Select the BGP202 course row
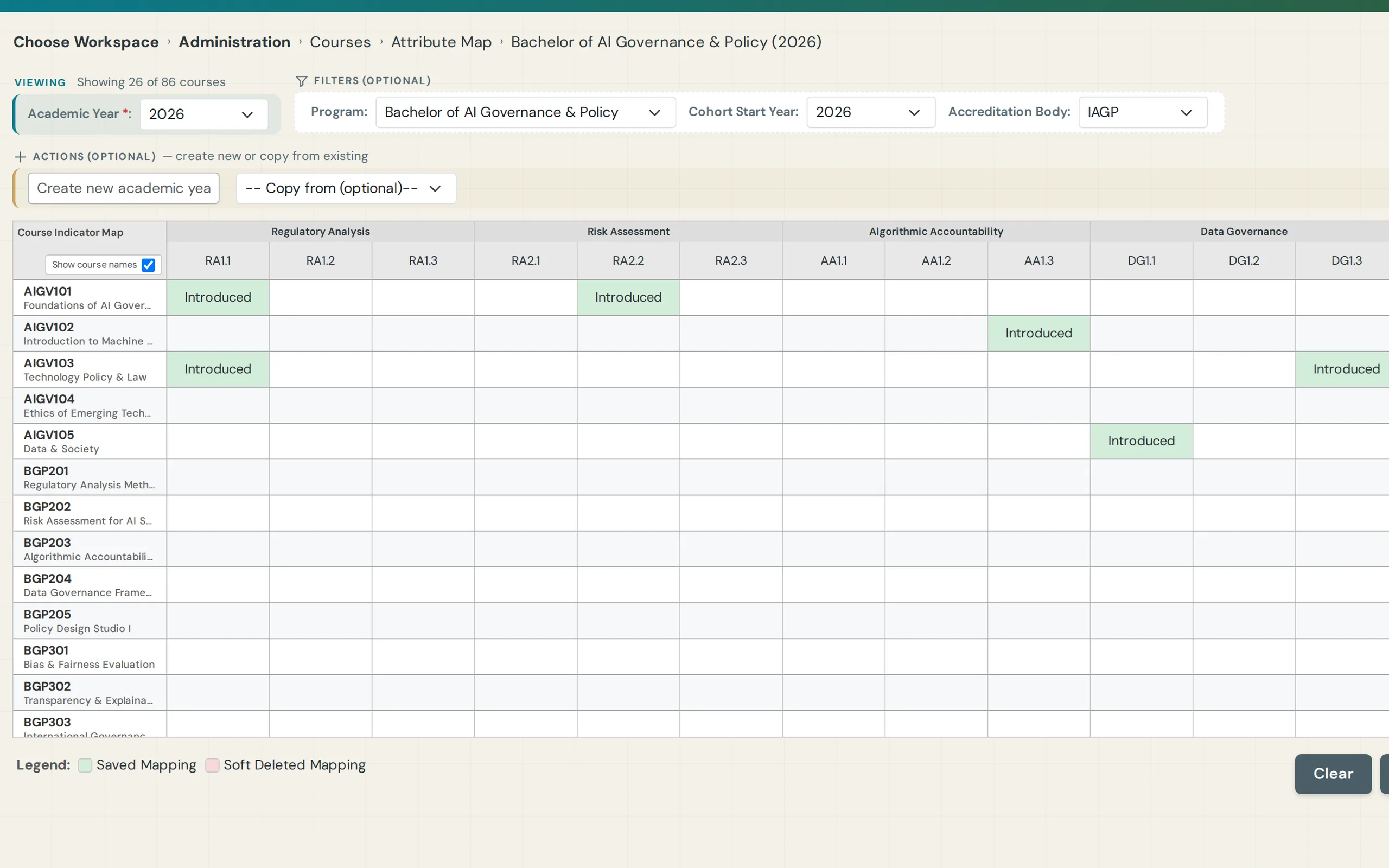This screenshot has height=868, width=1389. tap(90, 513)
